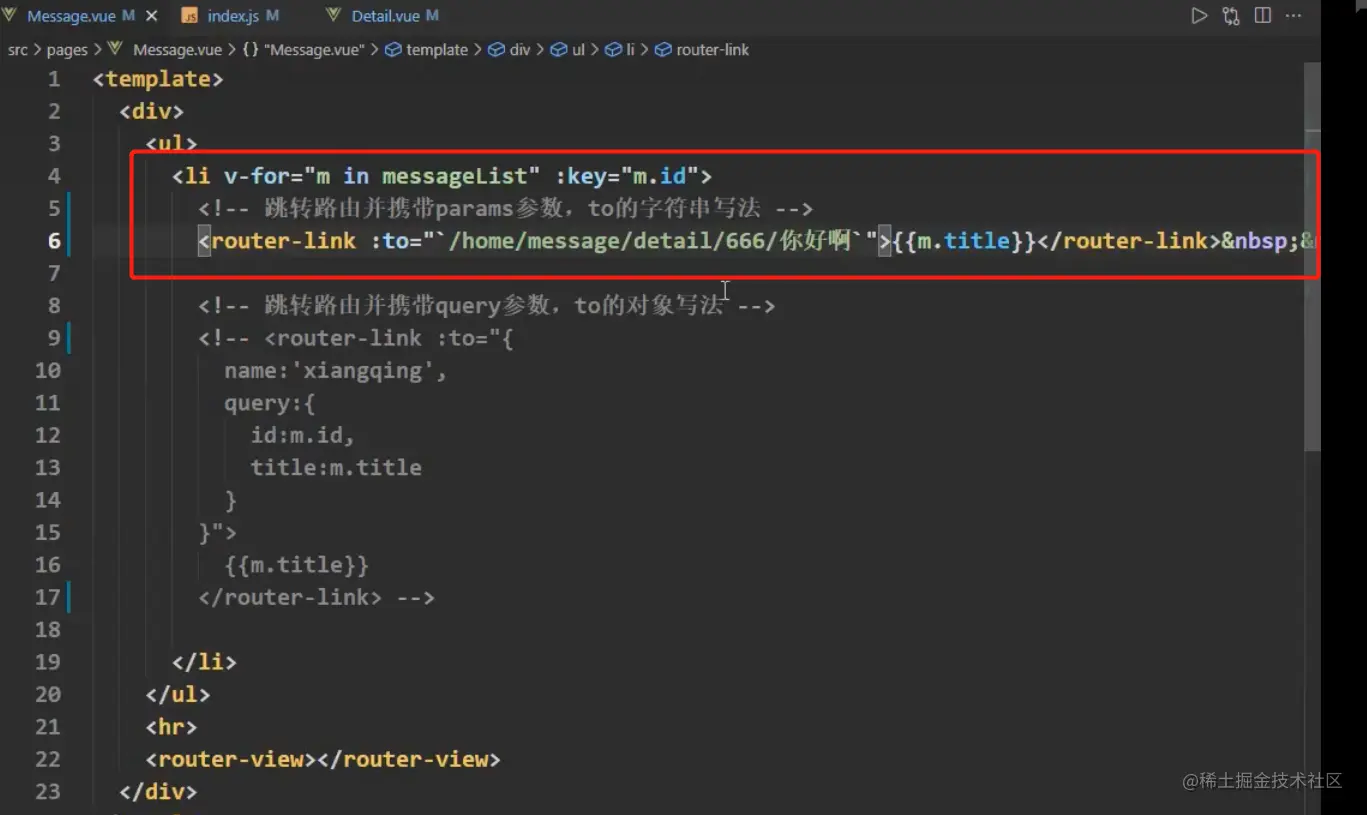Image resolution: width=1367 pixels, height=815 pixels.
Task: Click line number 12 in the gutter
Action: point(48,435)
